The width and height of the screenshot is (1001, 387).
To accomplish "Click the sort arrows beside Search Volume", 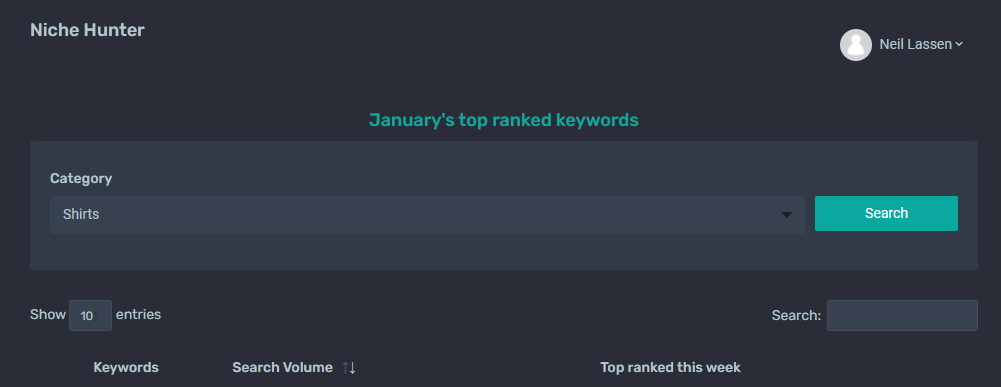I will 349,368.
